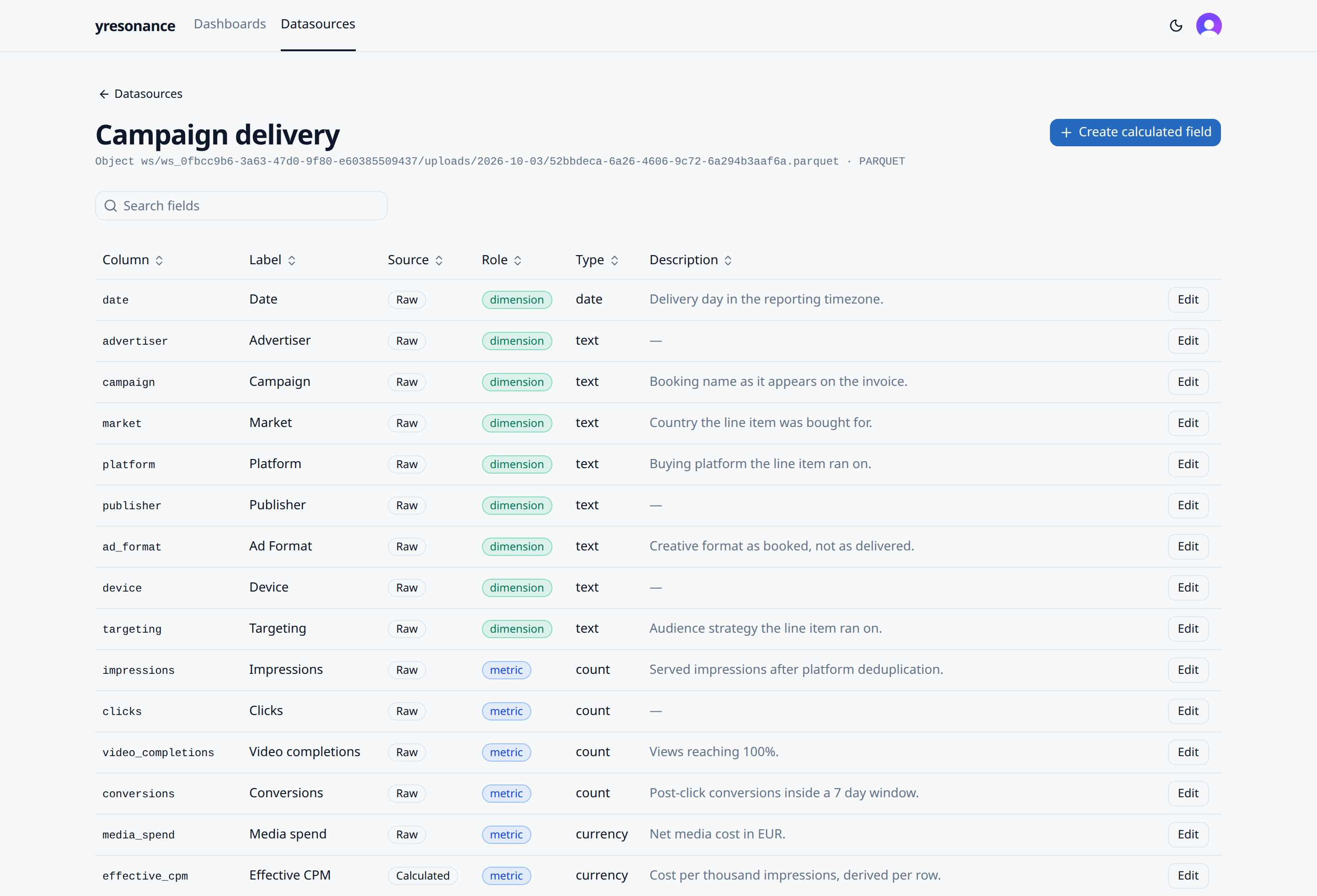Edit the media_spend field
This screenshot has width=1317, height=896.
[x=1188, y=834]
